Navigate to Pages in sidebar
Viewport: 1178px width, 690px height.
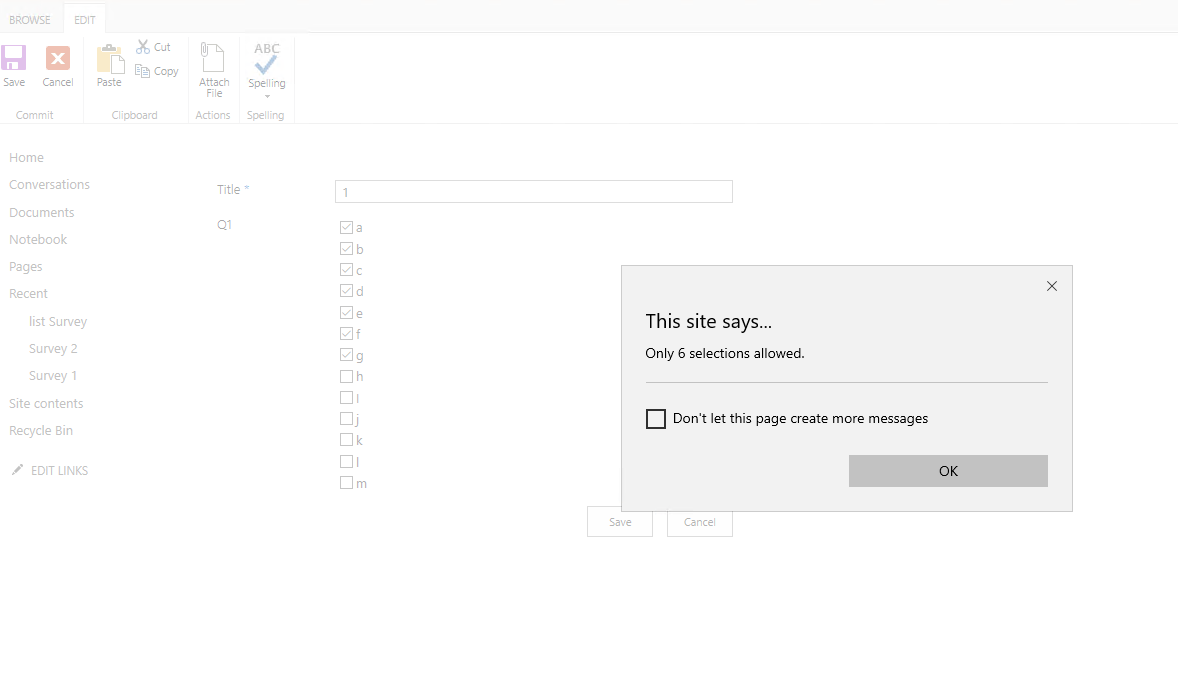(x=26, y=267)
